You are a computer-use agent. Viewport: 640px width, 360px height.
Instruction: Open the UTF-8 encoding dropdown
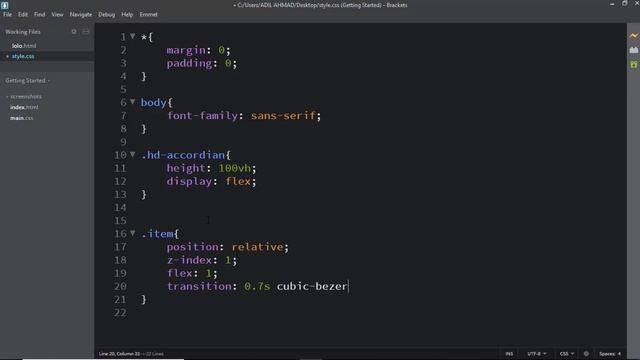(x=536, y=353)
